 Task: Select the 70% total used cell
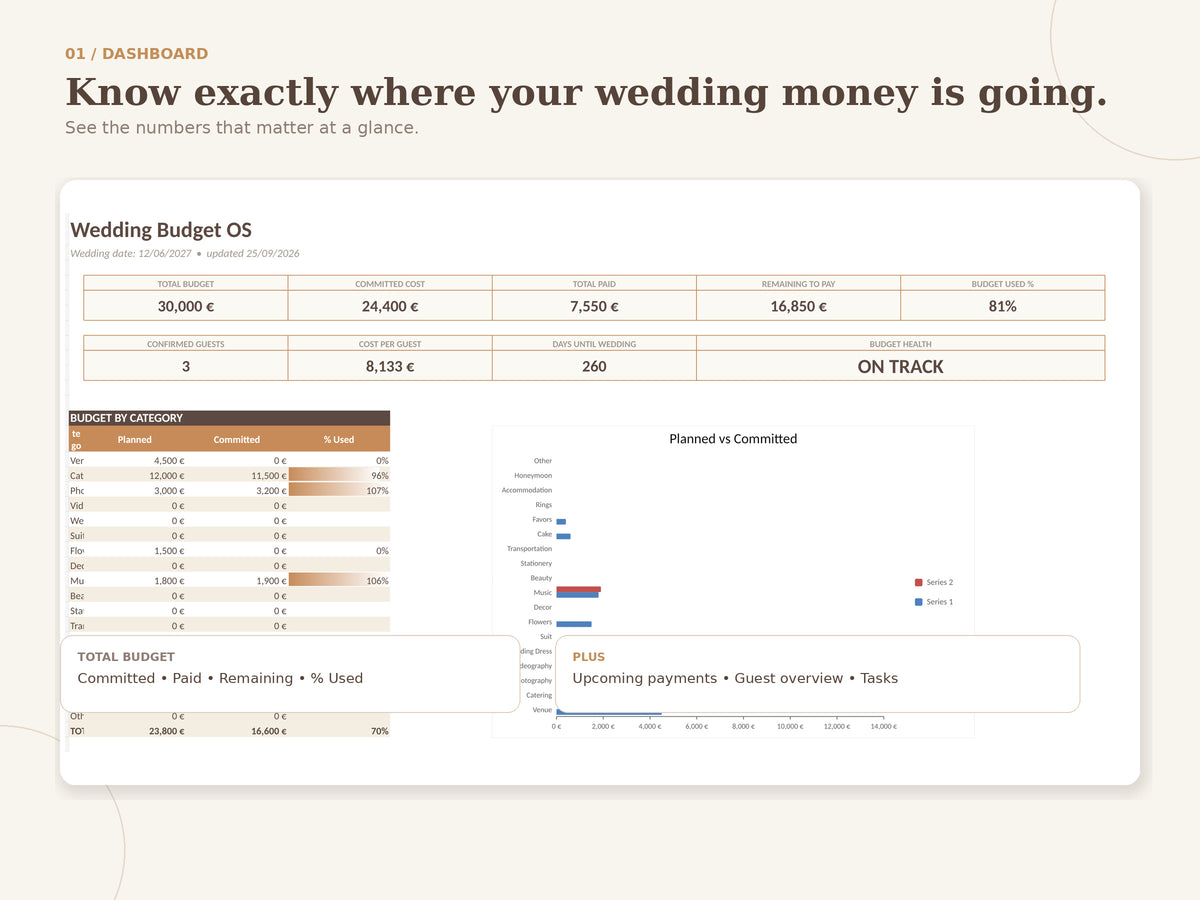339,731
